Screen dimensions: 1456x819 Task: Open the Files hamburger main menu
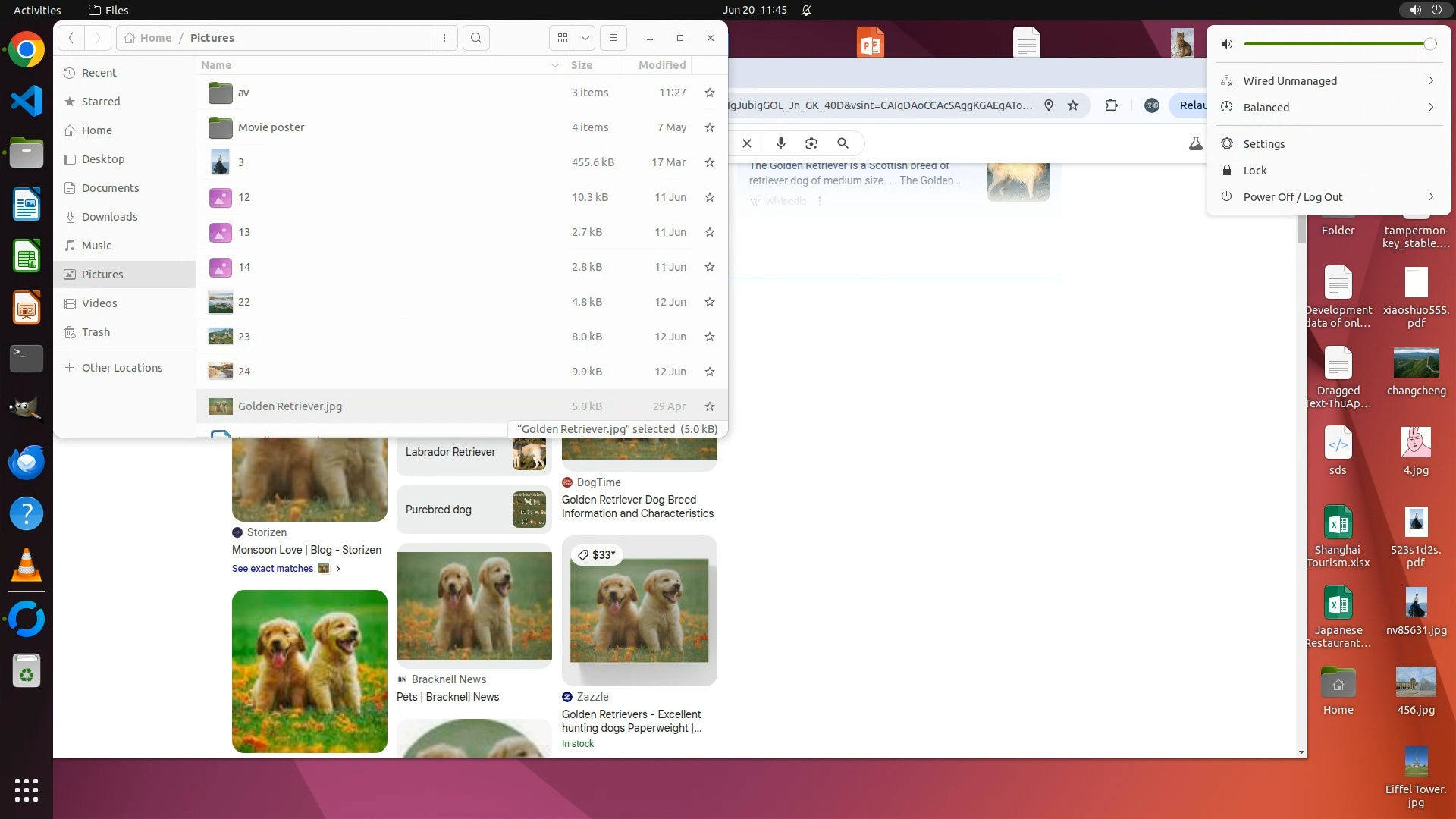(x=613, y=38)
